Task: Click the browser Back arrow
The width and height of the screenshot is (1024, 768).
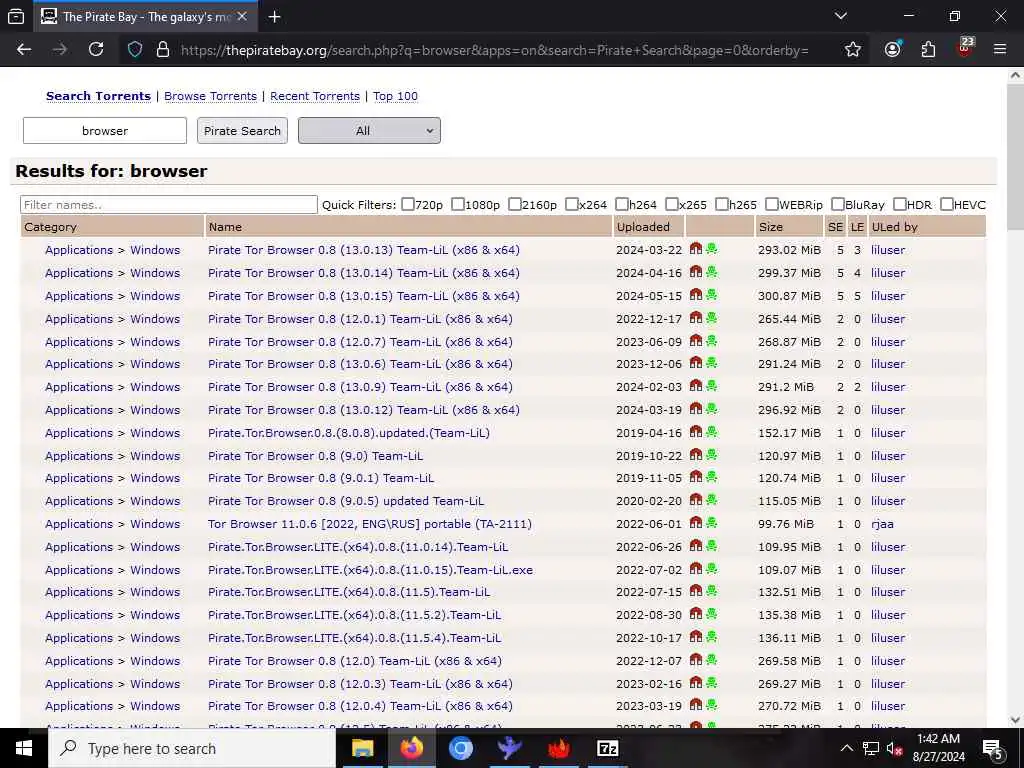Action: click(x=24, y=50)
